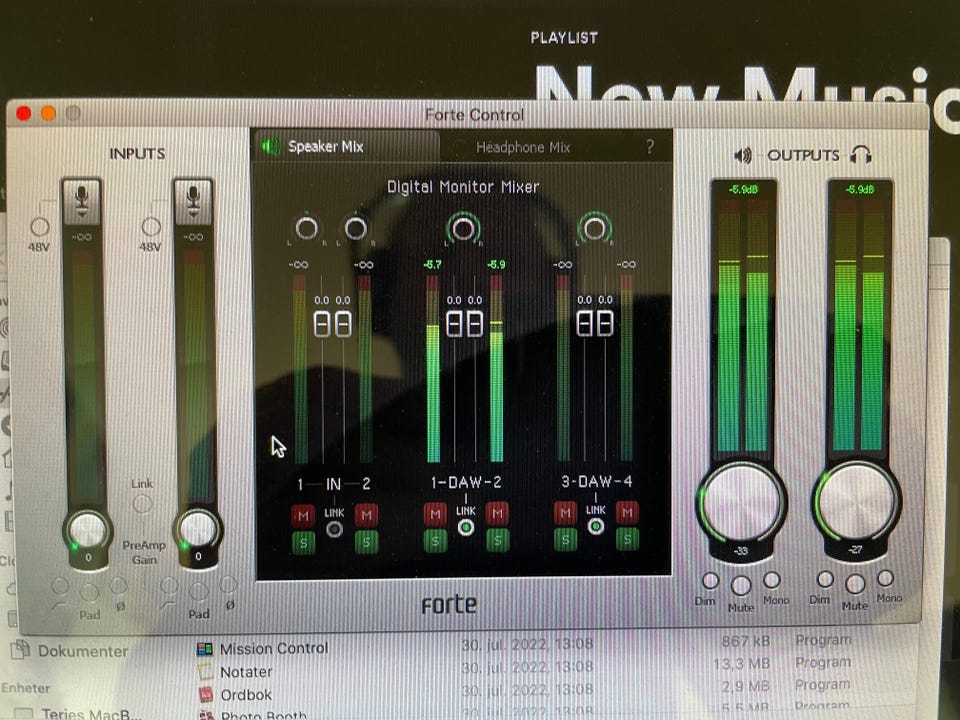Toggle LINK for 1-IN-2 channels
The width and height of the screenshot is (960, 720).
pyautogui.click(x=334, y=529)
